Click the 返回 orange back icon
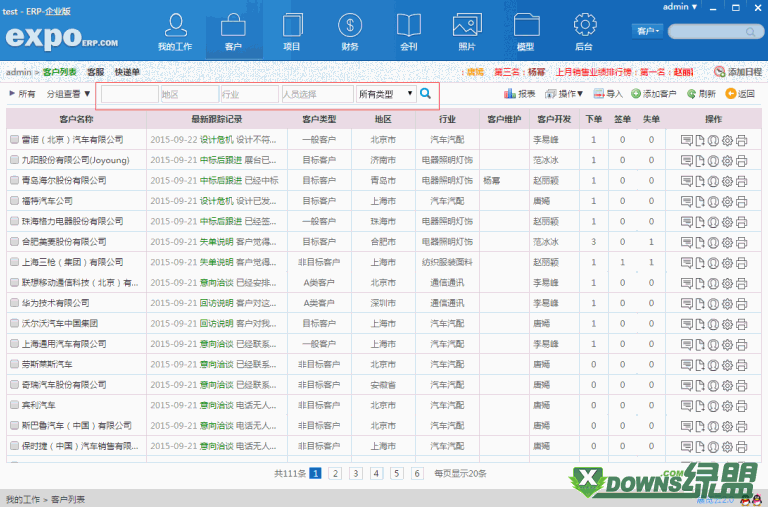The image size is (768, 507). coord(731,94)
